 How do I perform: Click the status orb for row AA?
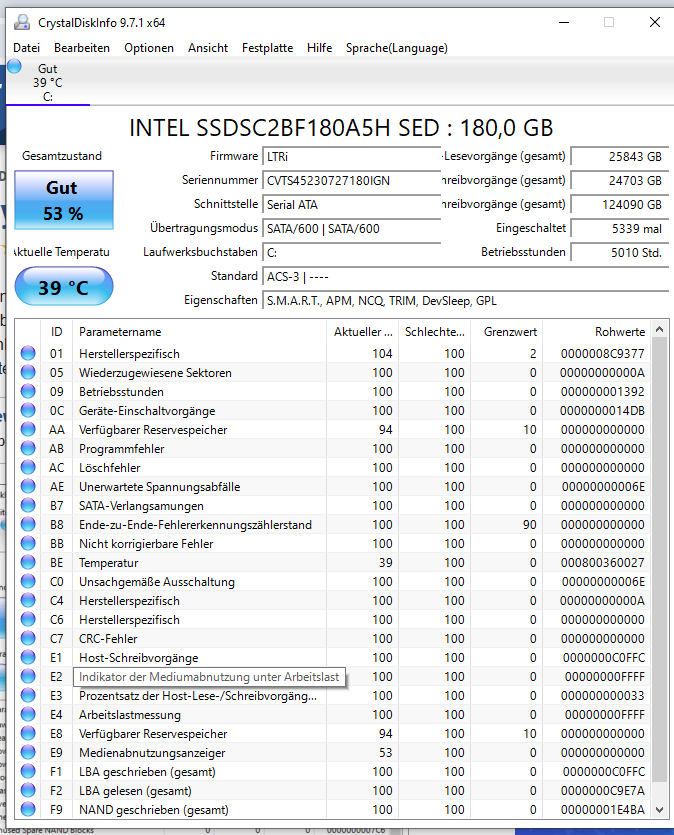28,429
